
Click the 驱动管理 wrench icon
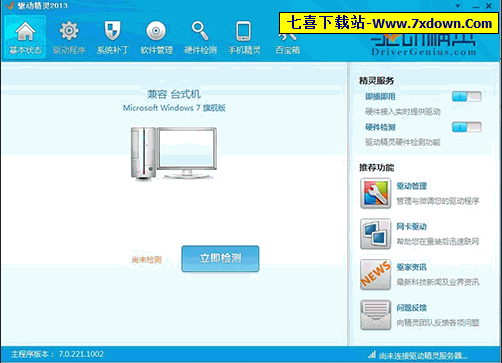375,193
